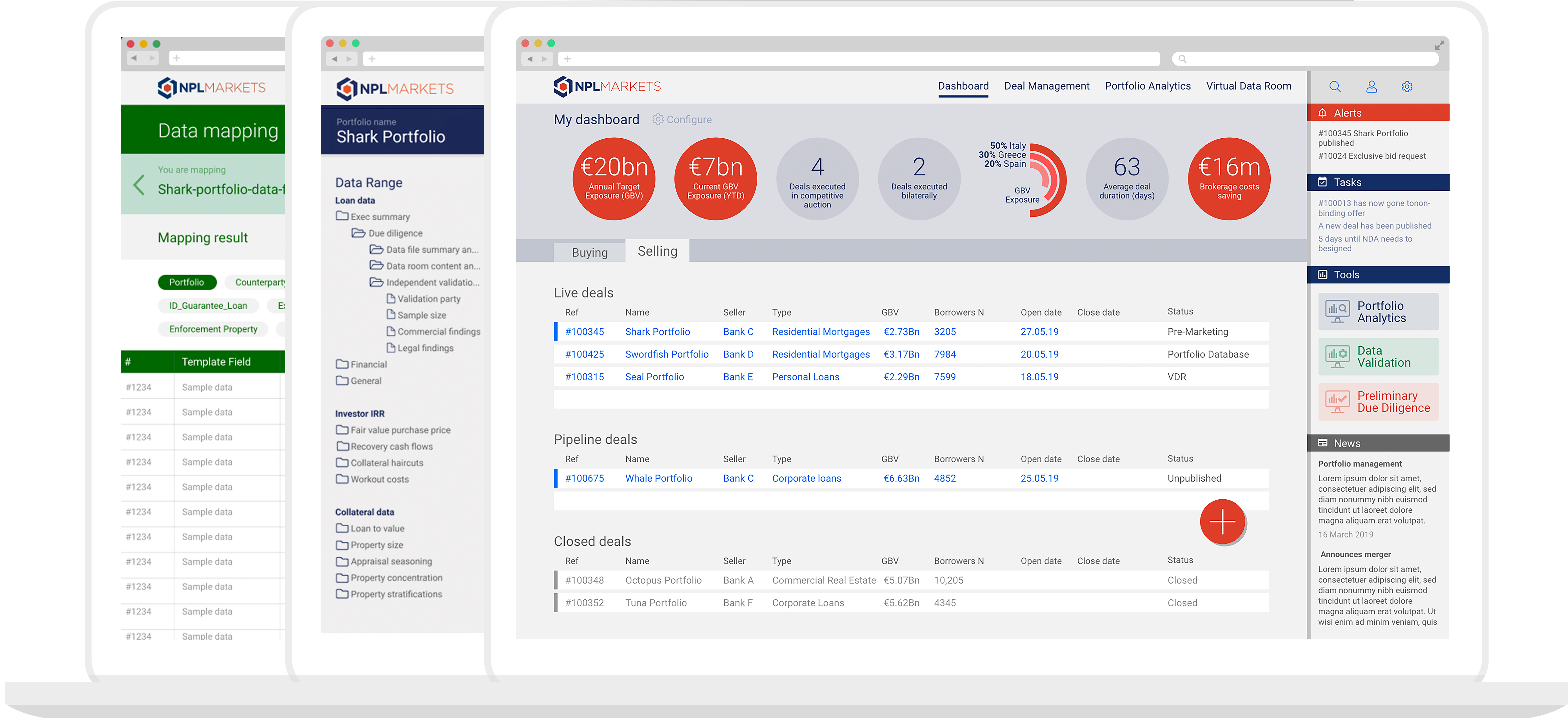Screen dimensions: 1568x718
Task: Collapse the Independent validation folder
Action: click(x=376, y=282)
